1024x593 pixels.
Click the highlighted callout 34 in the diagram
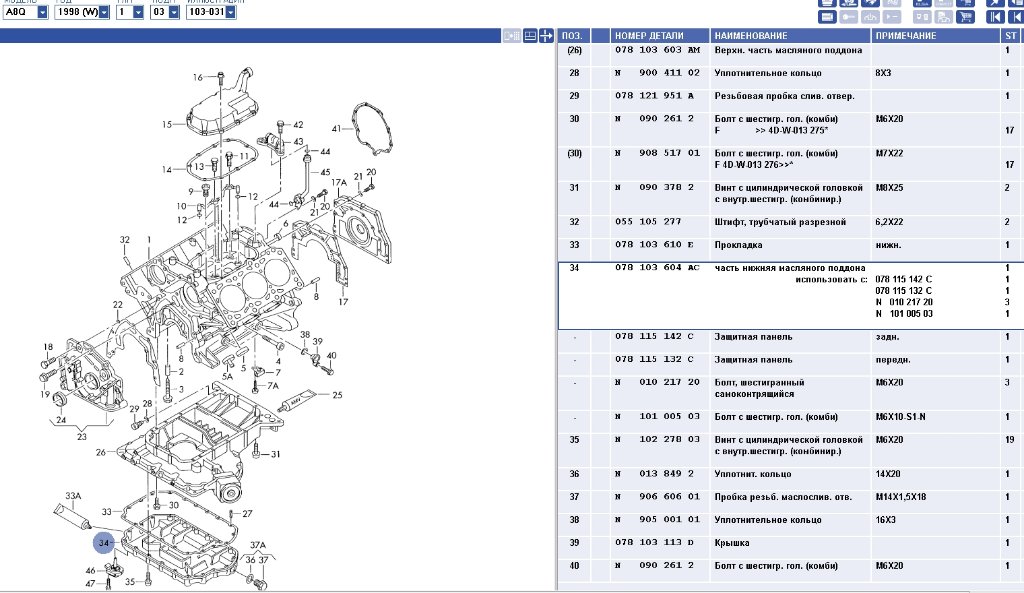point(105,543)
